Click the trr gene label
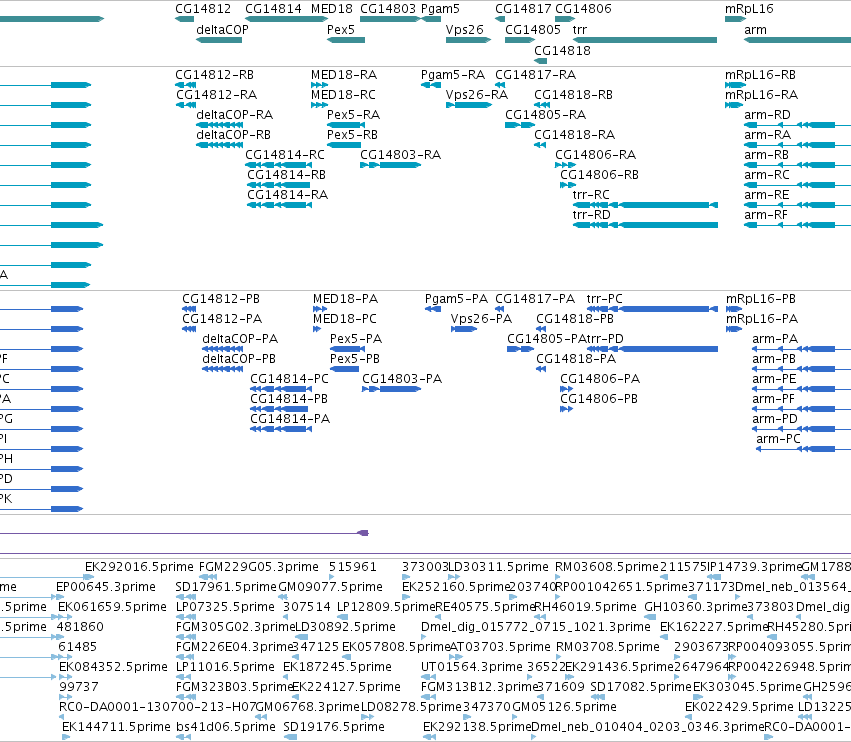 click(580, 30)
